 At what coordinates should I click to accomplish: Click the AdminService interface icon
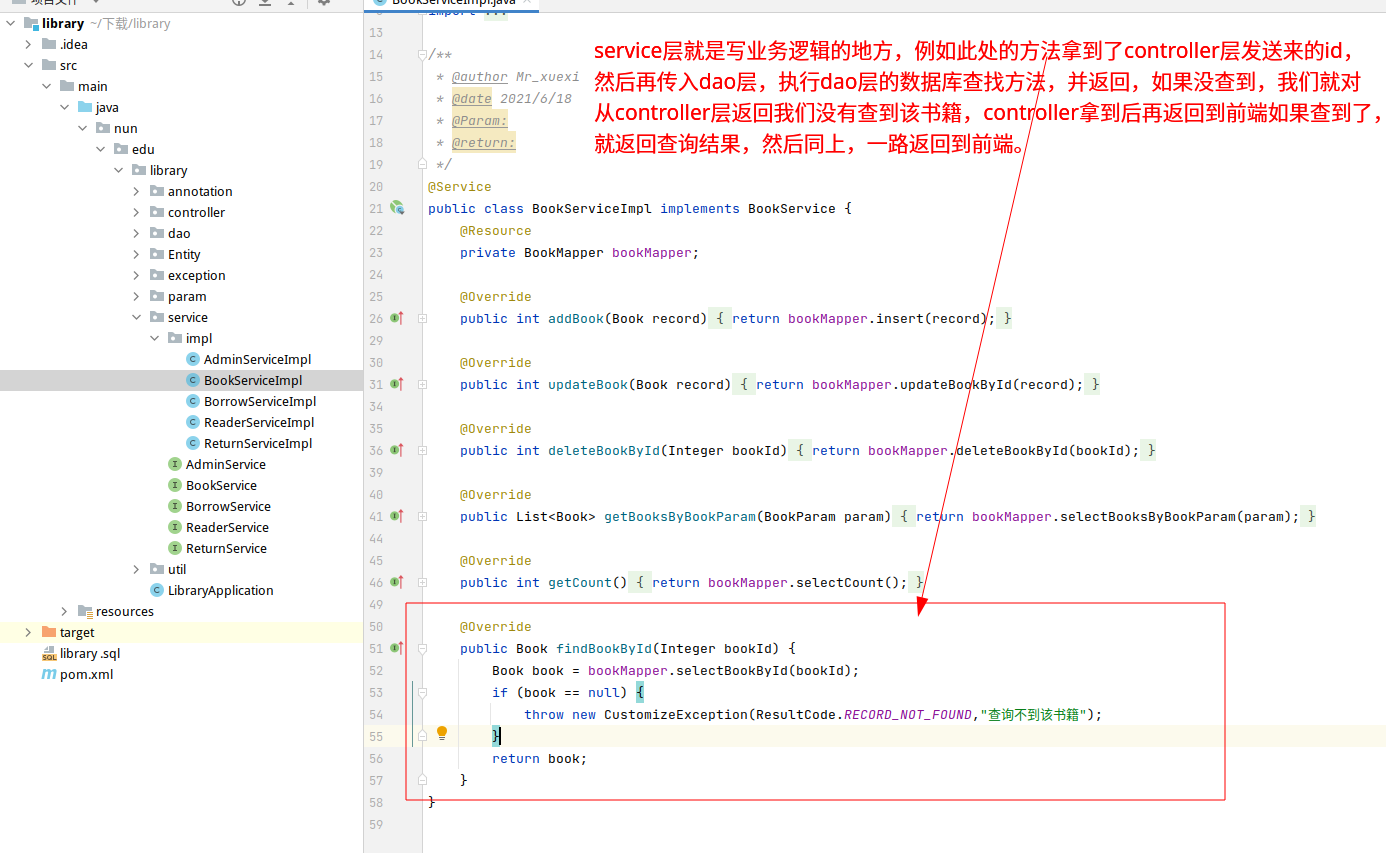(x=175, y=464)
